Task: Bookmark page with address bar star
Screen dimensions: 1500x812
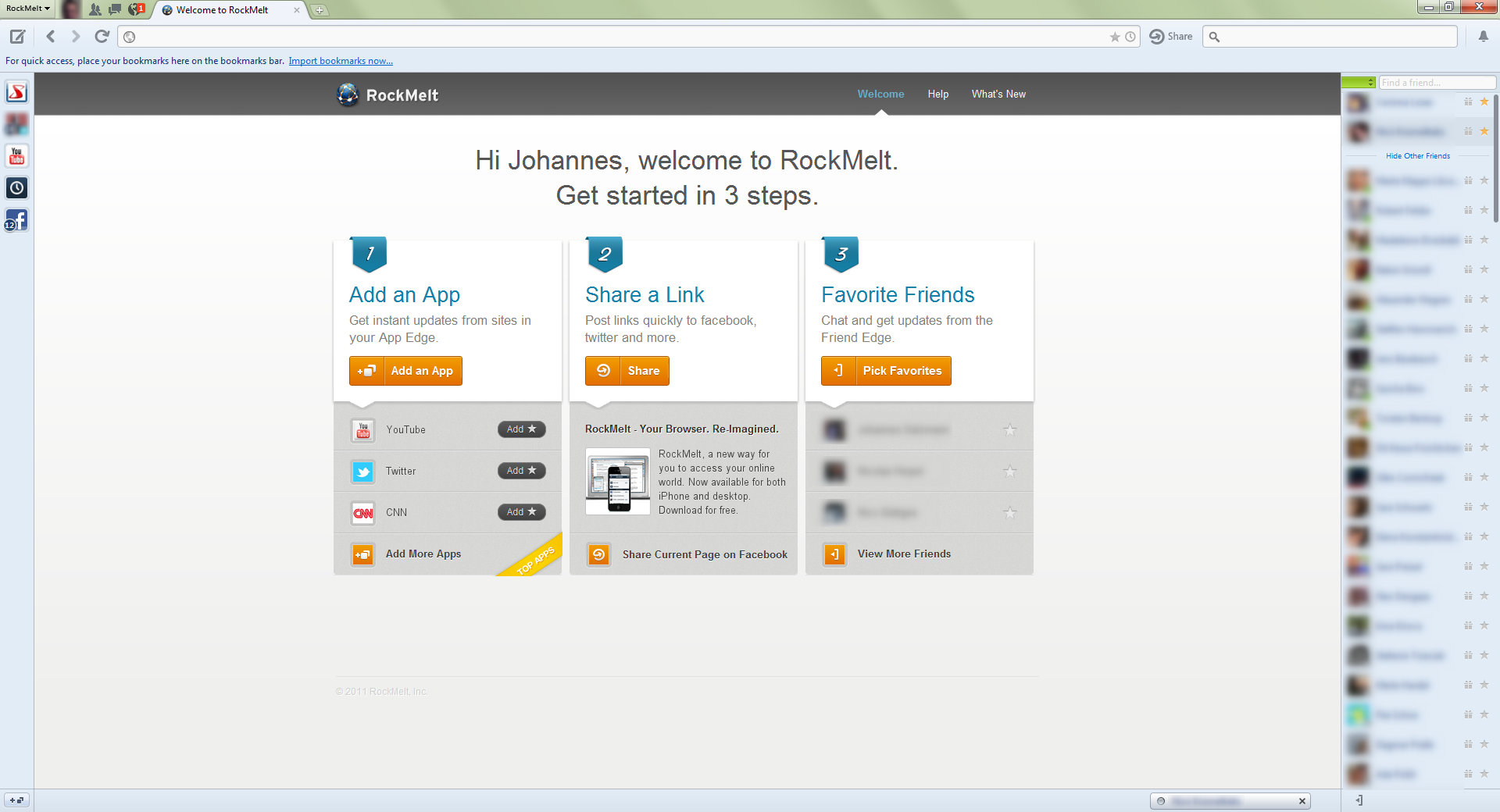Action: point(1115,37)
